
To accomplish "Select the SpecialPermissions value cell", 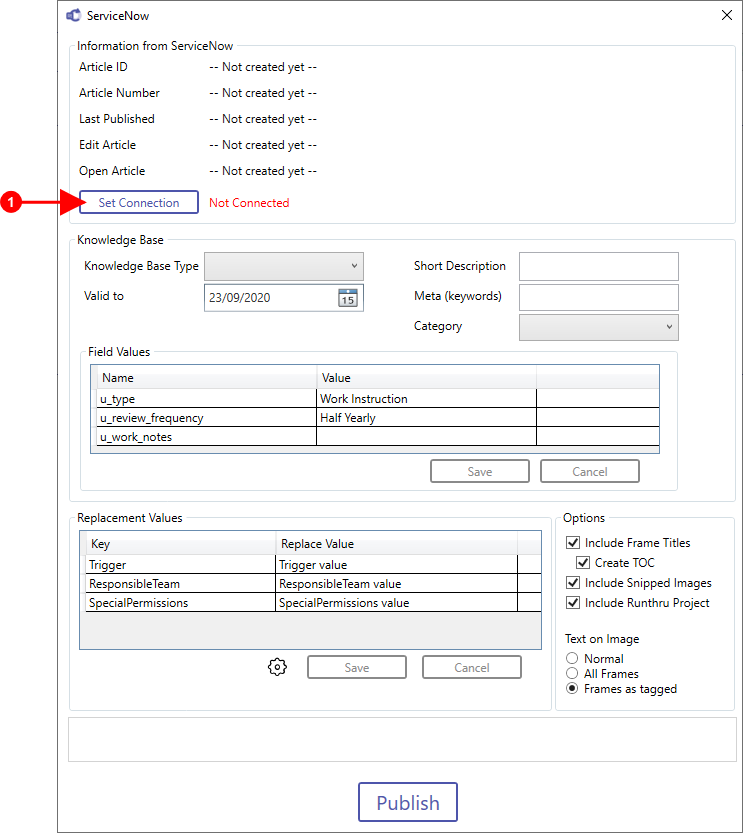I will [396, 602].
